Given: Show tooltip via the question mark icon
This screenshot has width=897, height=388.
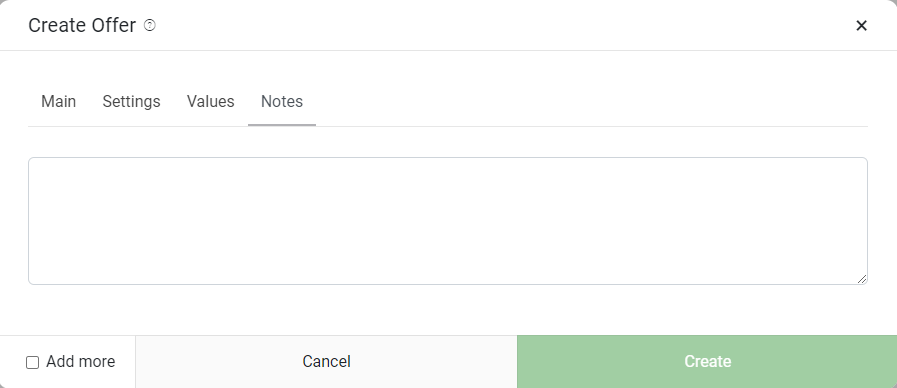Looking at the screenshot, I should [x=149, y=25].
